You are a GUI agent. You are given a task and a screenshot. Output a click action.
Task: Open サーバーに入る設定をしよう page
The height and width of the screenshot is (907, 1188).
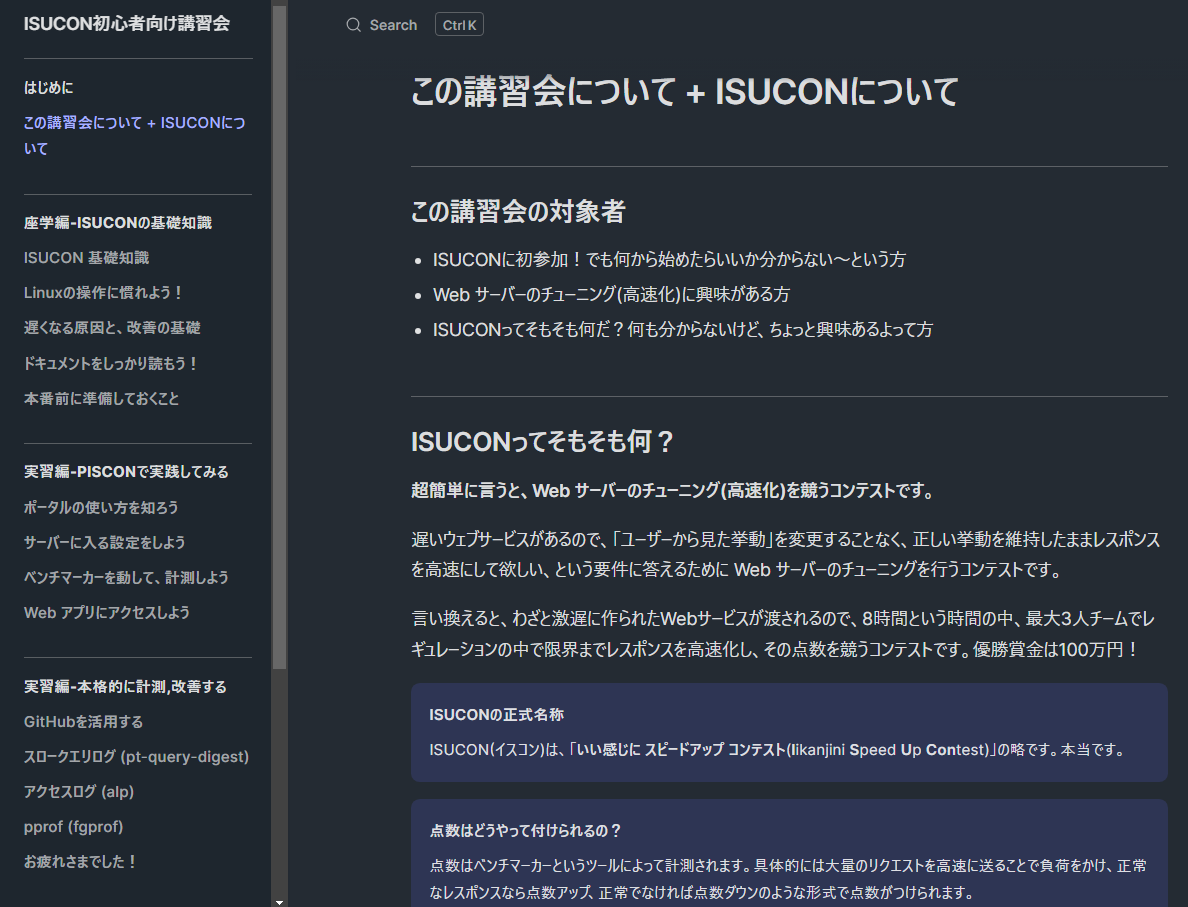pos(105,542)
